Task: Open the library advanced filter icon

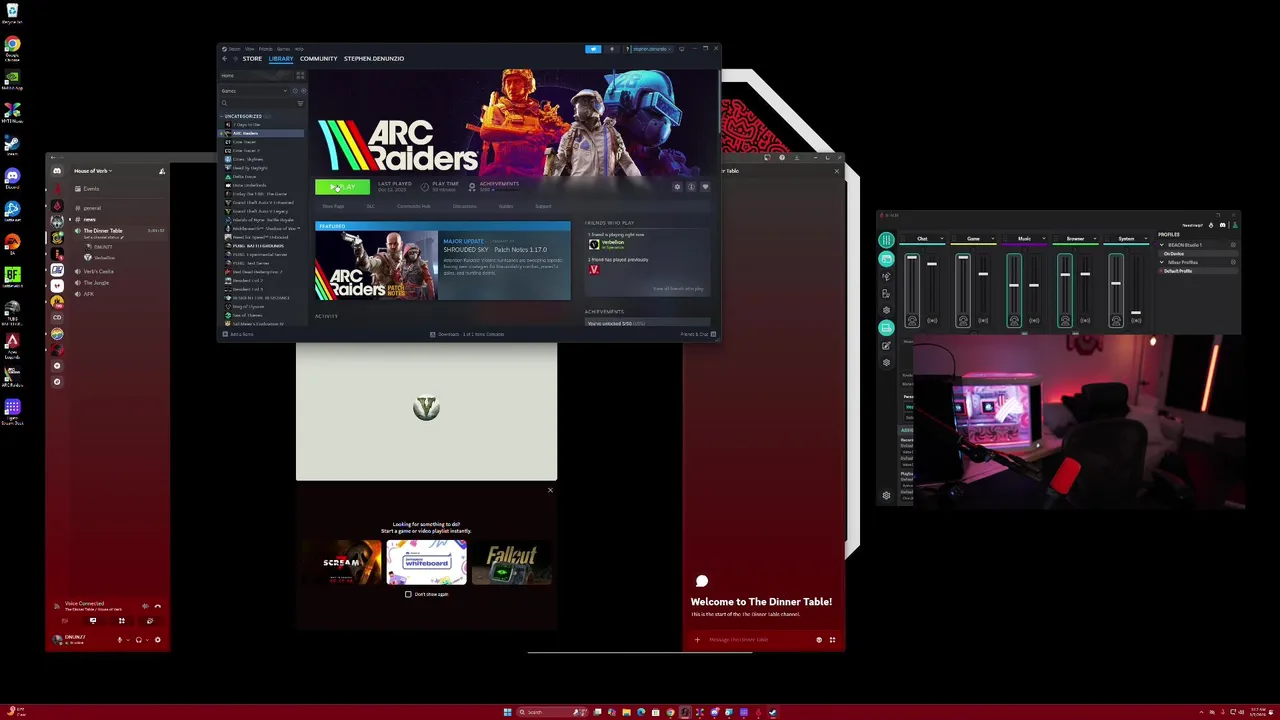Action: (x=300, y=103)
